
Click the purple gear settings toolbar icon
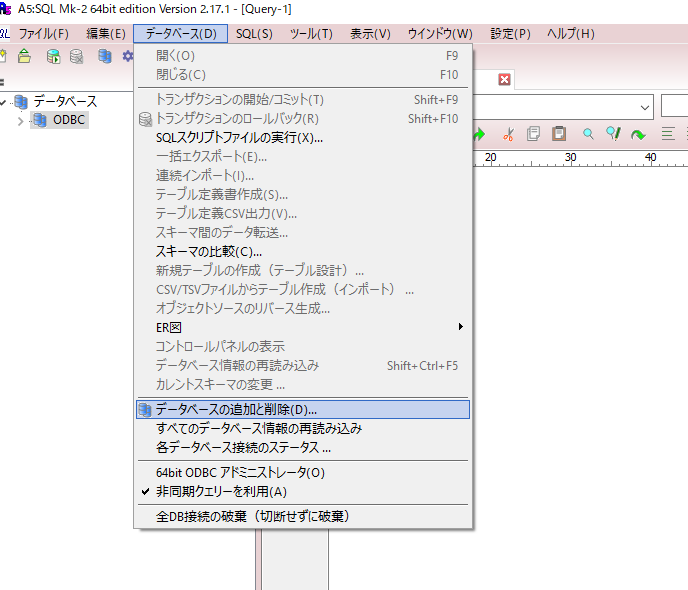pos(128,56)
